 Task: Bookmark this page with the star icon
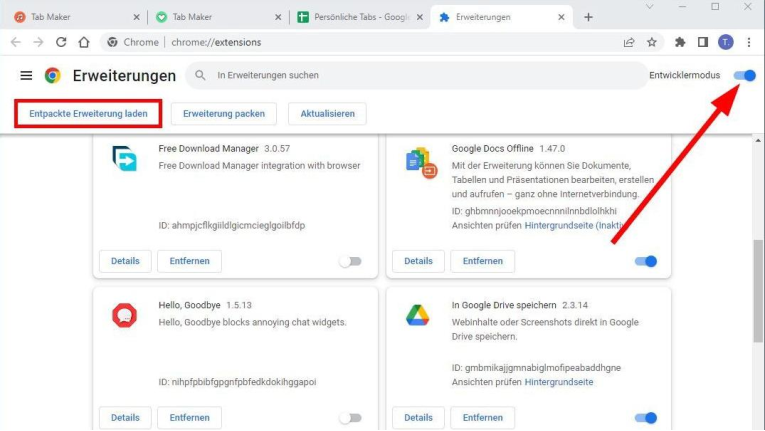click(652, 42)
